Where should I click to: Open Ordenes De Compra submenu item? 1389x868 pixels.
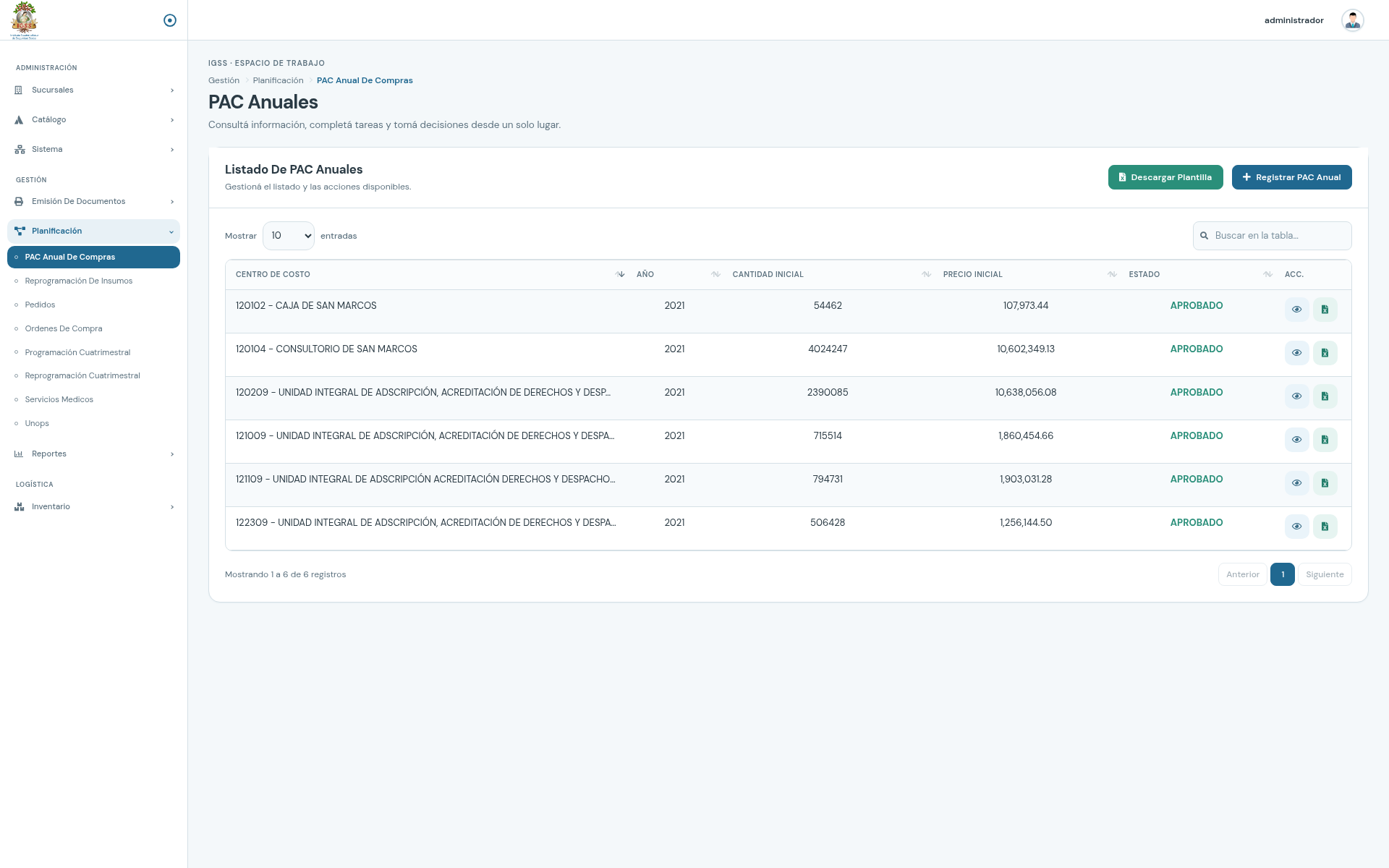(94, 328)
